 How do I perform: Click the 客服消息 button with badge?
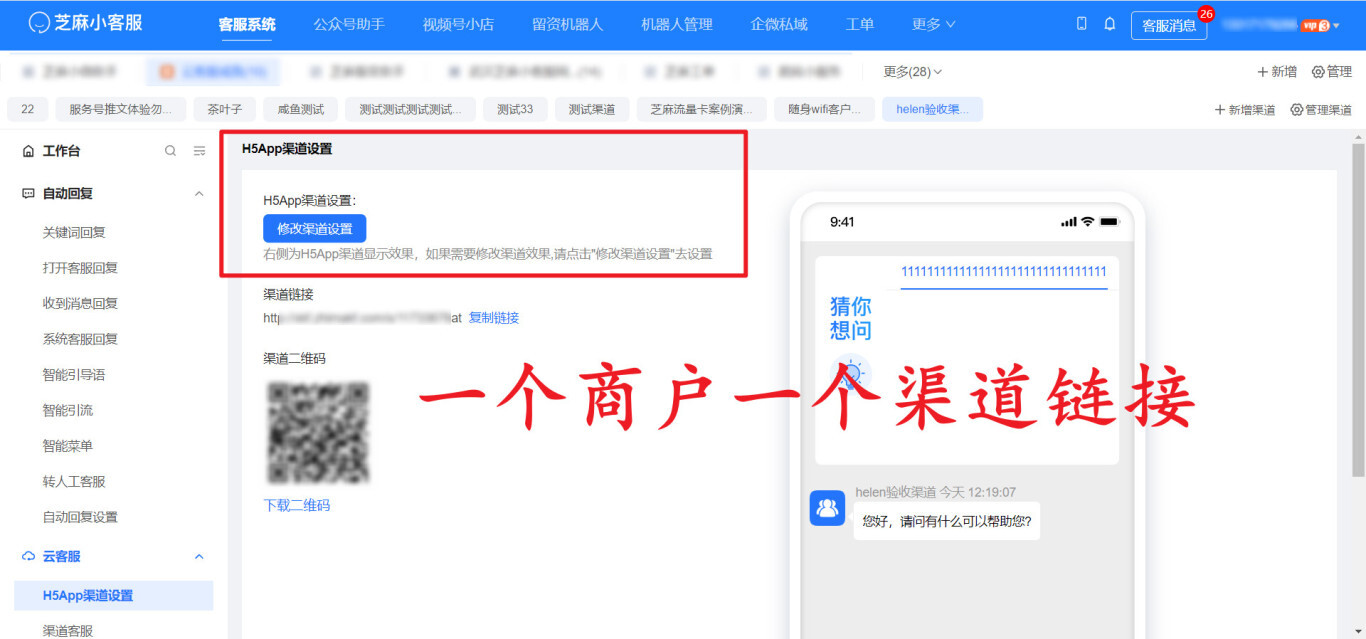pos(1168,26)
